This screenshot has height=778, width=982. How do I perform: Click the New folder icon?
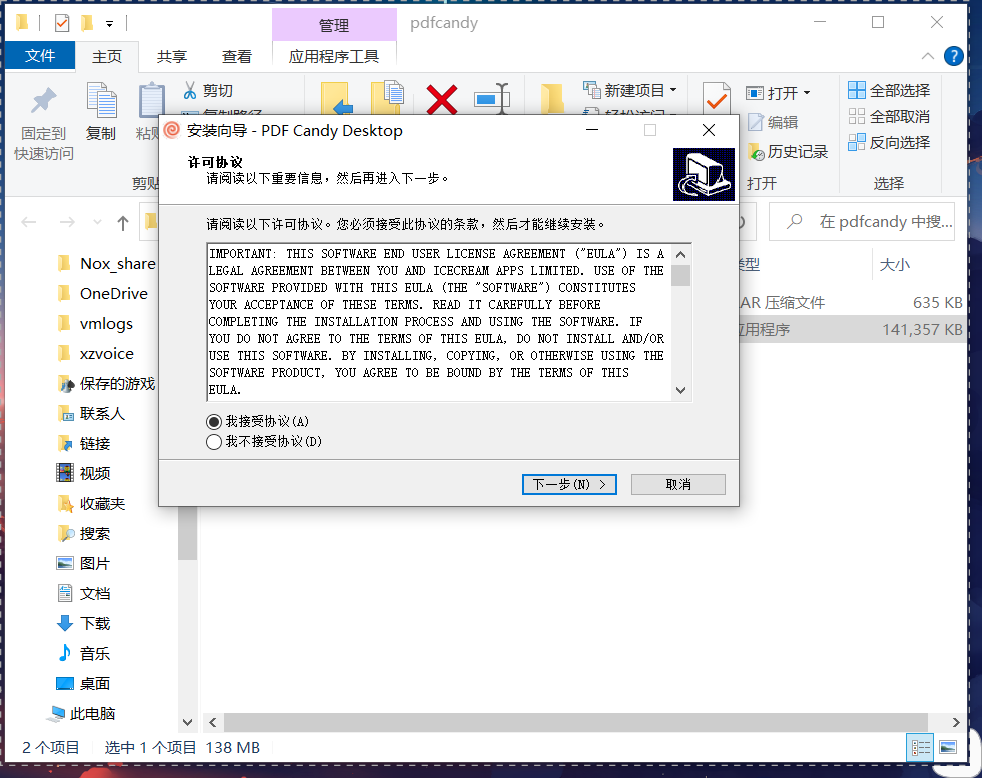[552, 99]
